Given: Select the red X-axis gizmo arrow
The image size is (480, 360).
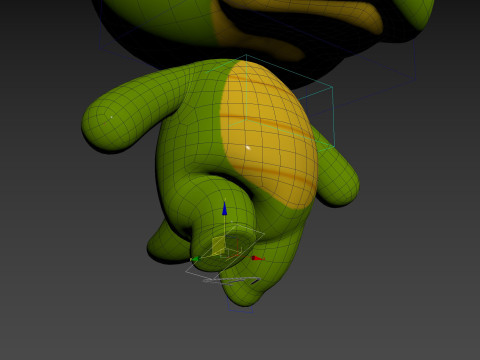Looking at the screenshot, I should coord(258,258).
